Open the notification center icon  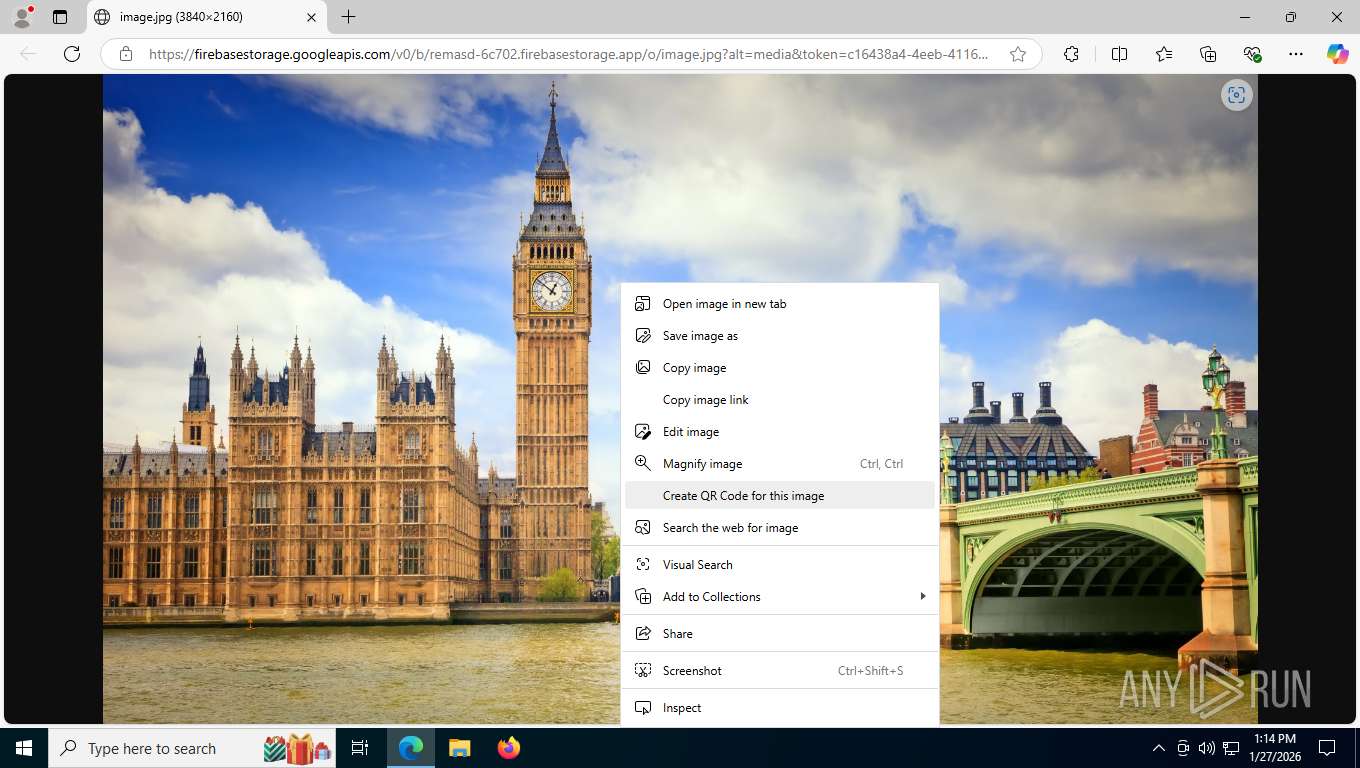[1327, 748]
